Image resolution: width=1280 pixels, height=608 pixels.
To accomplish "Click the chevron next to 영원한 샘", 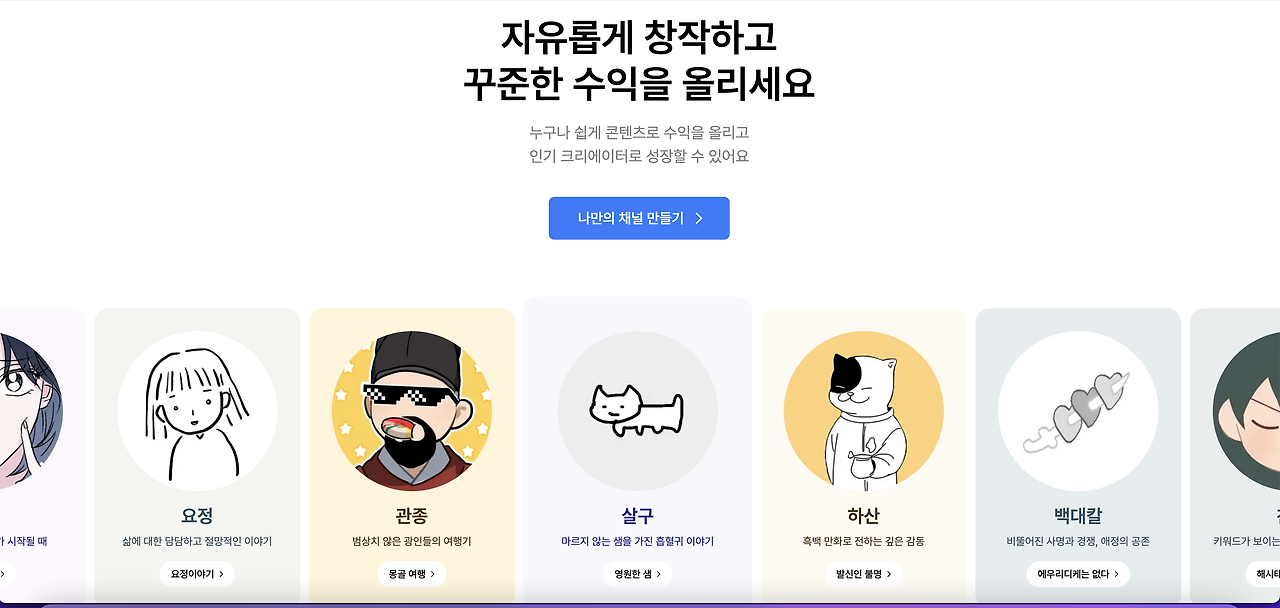I will [658, 574].
